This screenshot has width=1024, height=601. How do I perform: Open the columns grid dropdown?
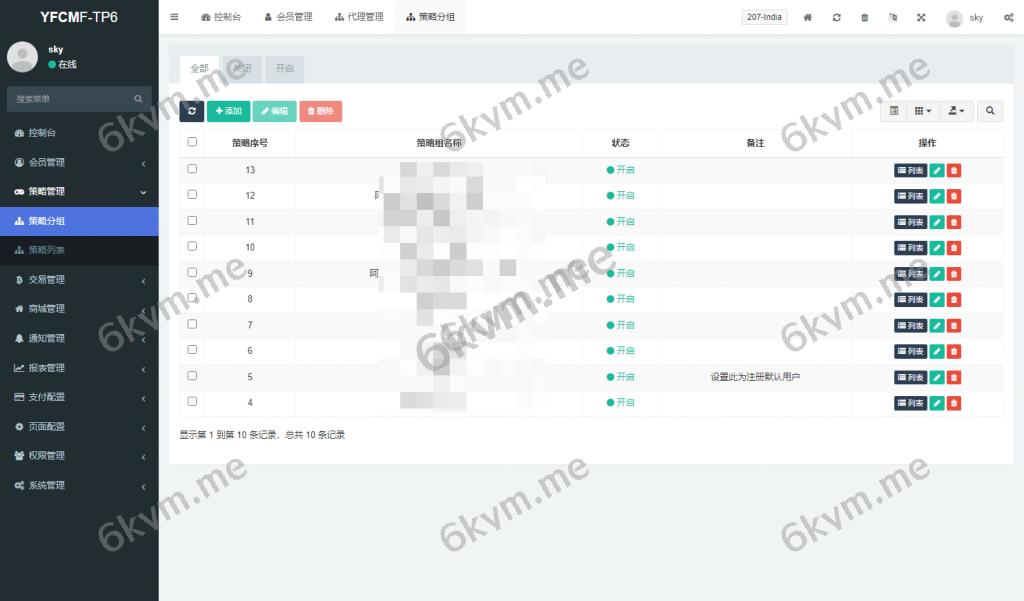coord(924,111)
